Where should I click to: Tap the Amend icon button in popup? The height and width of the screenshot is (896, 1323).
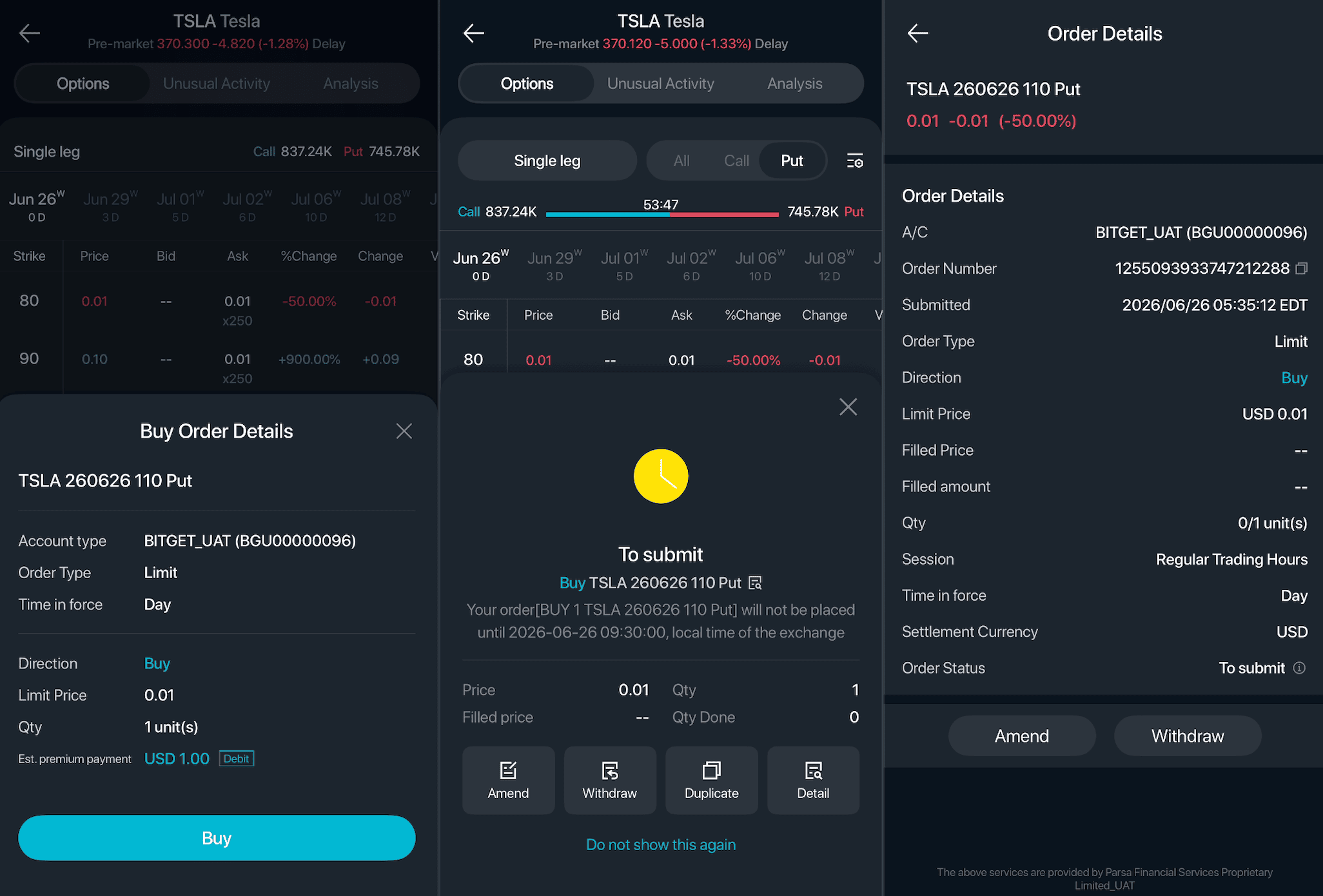pos(508,780)
